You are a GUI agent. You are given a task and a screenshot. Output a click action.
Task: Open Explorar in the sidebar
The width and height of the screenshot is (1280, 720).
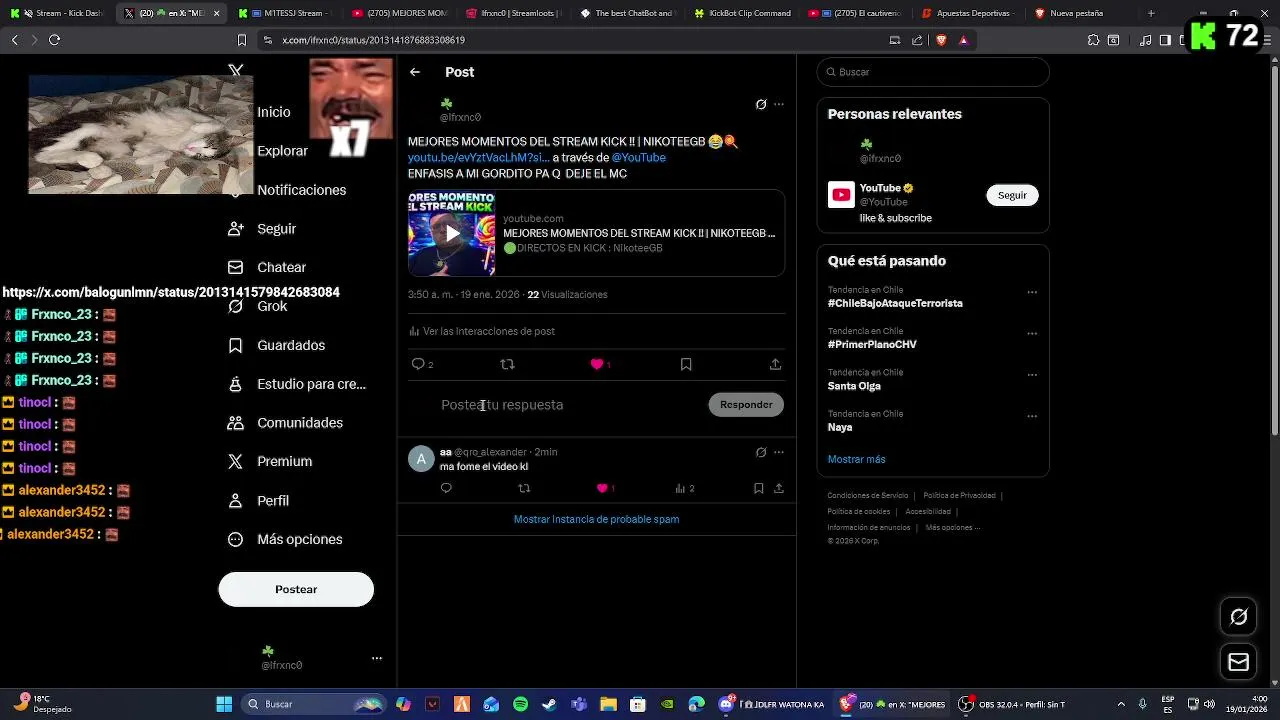click(x=282, y=151)
